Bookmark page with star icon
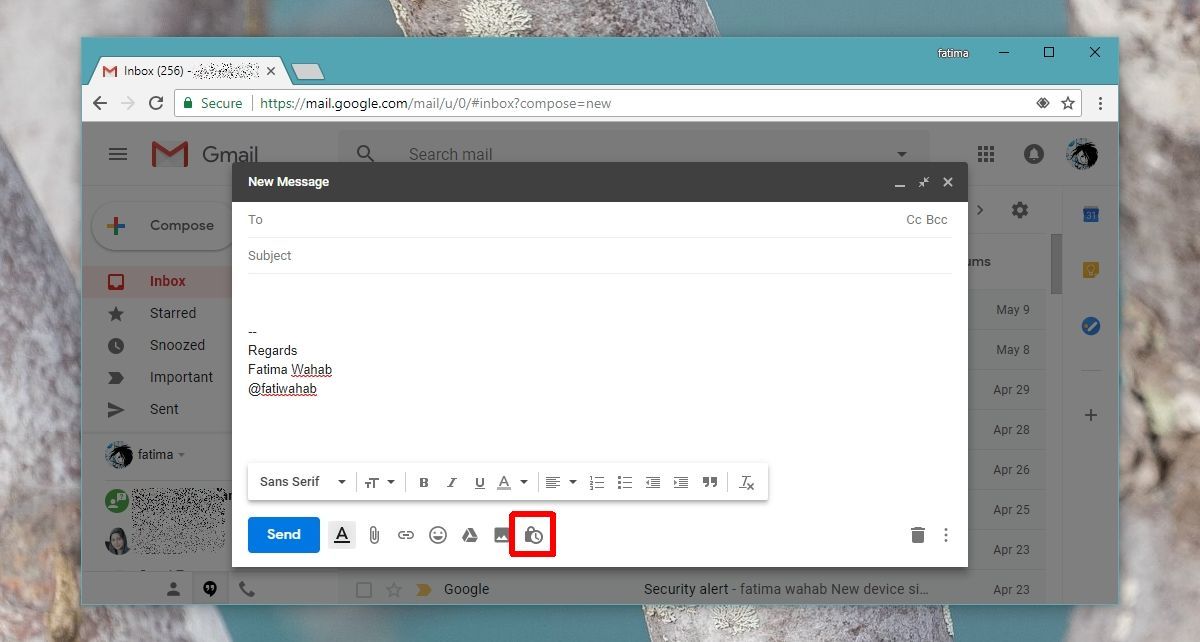 (1068, 103)
